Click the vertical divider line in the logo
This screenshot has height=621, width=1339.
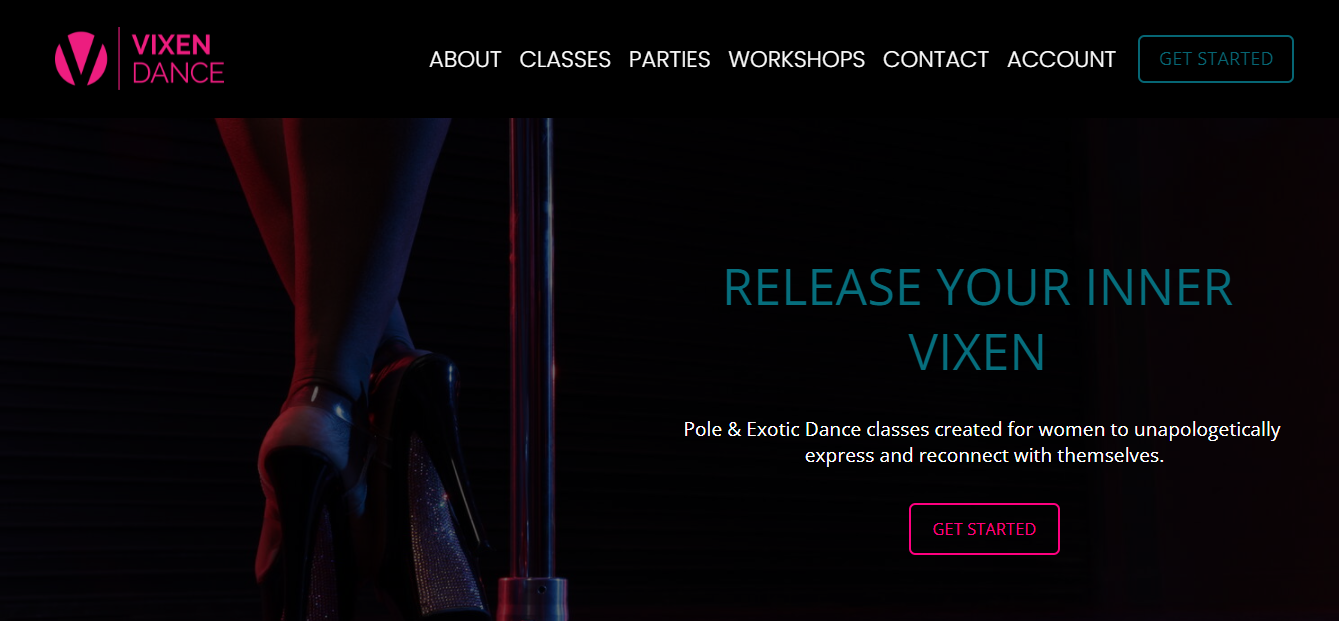[x=119, y=58]
